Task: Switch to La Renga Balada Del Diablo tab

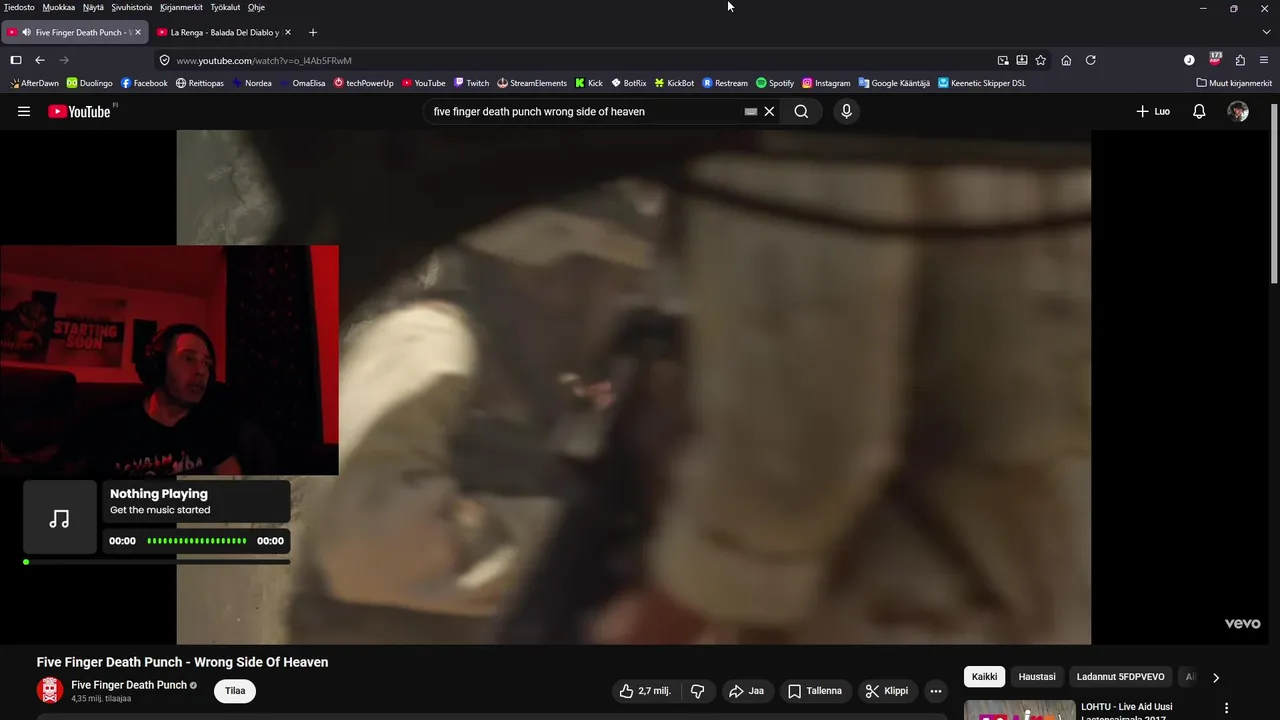Action: tap(223, 32)
